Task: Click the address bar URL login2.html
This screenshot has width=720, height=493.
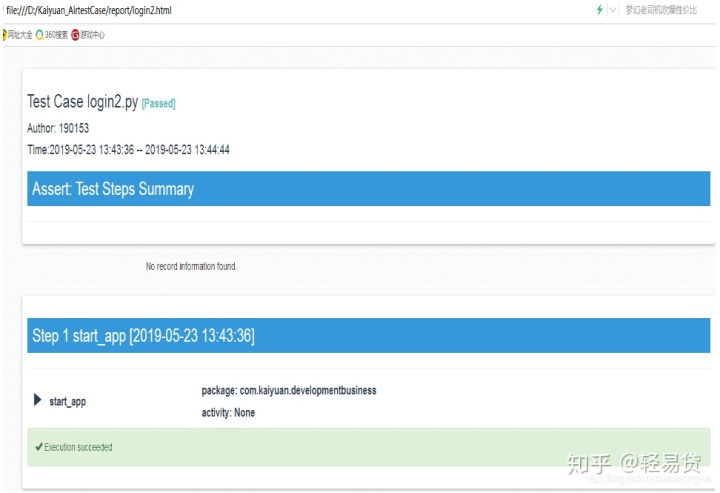Action: tap(89, 10)
